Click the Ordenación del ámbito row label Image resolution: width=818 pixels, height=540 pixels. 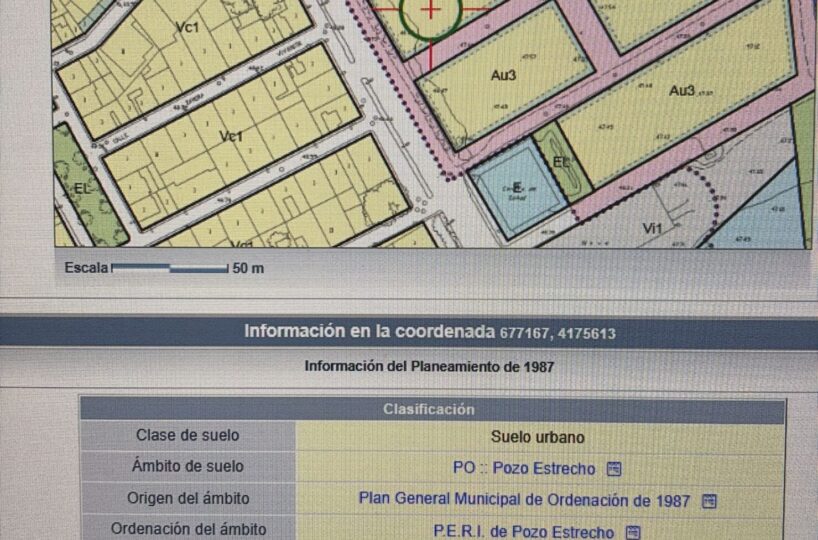188,530
